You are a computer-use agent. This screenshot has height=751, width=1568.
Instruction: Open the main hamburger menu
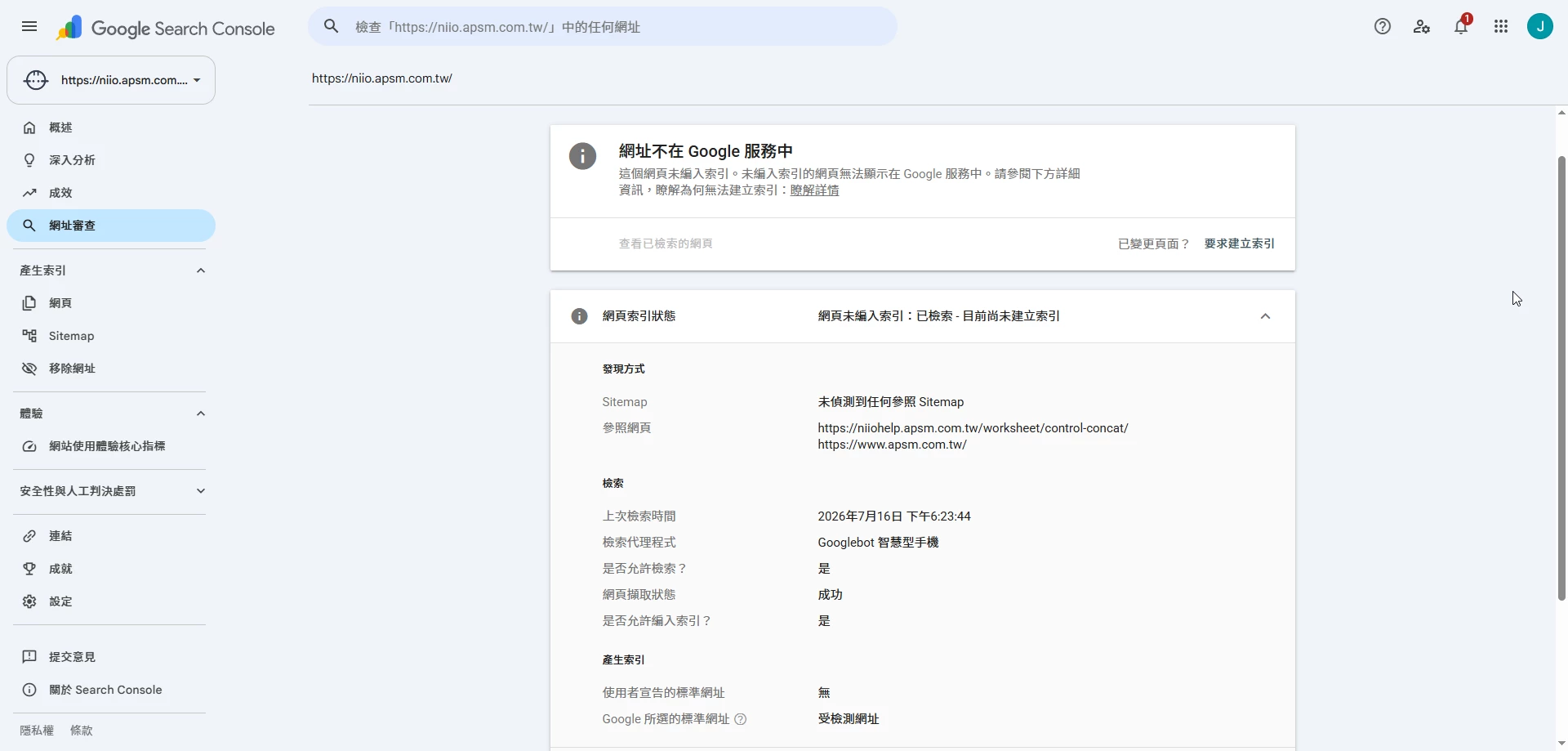click(x=29, y=26)
